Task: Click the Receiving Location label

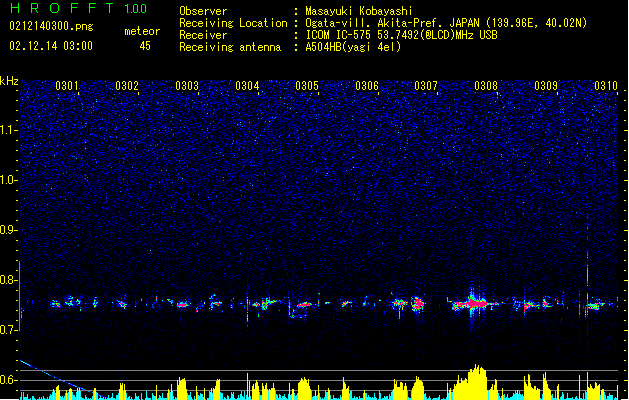Action: click(x=233, y=23)
